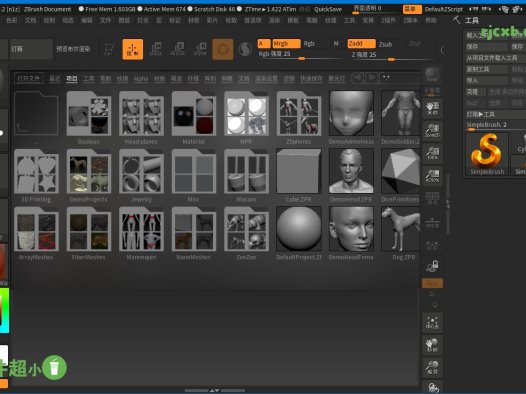Toggle the Zadd button

pos(361,44)
